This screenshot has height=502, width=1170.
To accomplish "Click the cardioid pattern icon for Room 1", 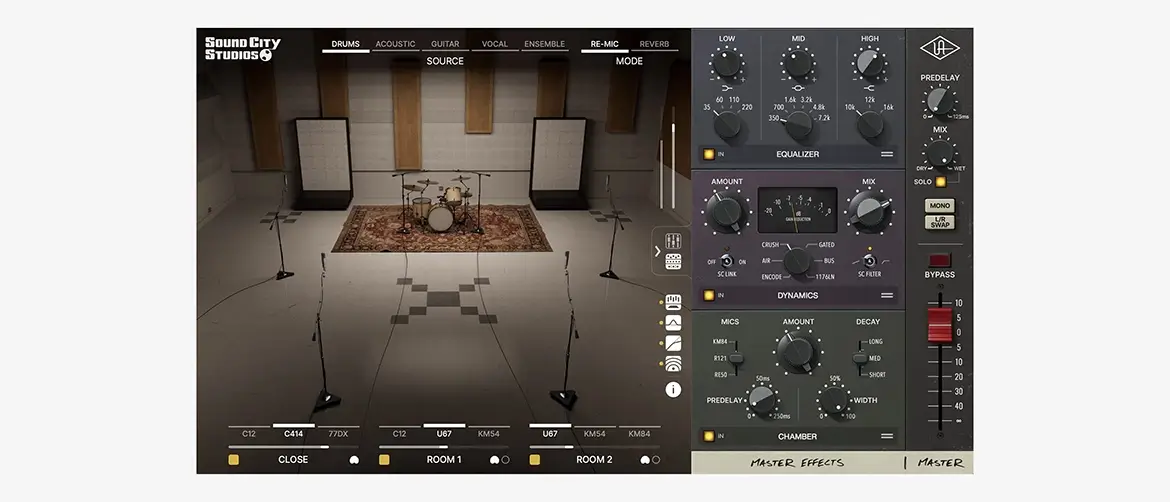I will pos(493,460).
